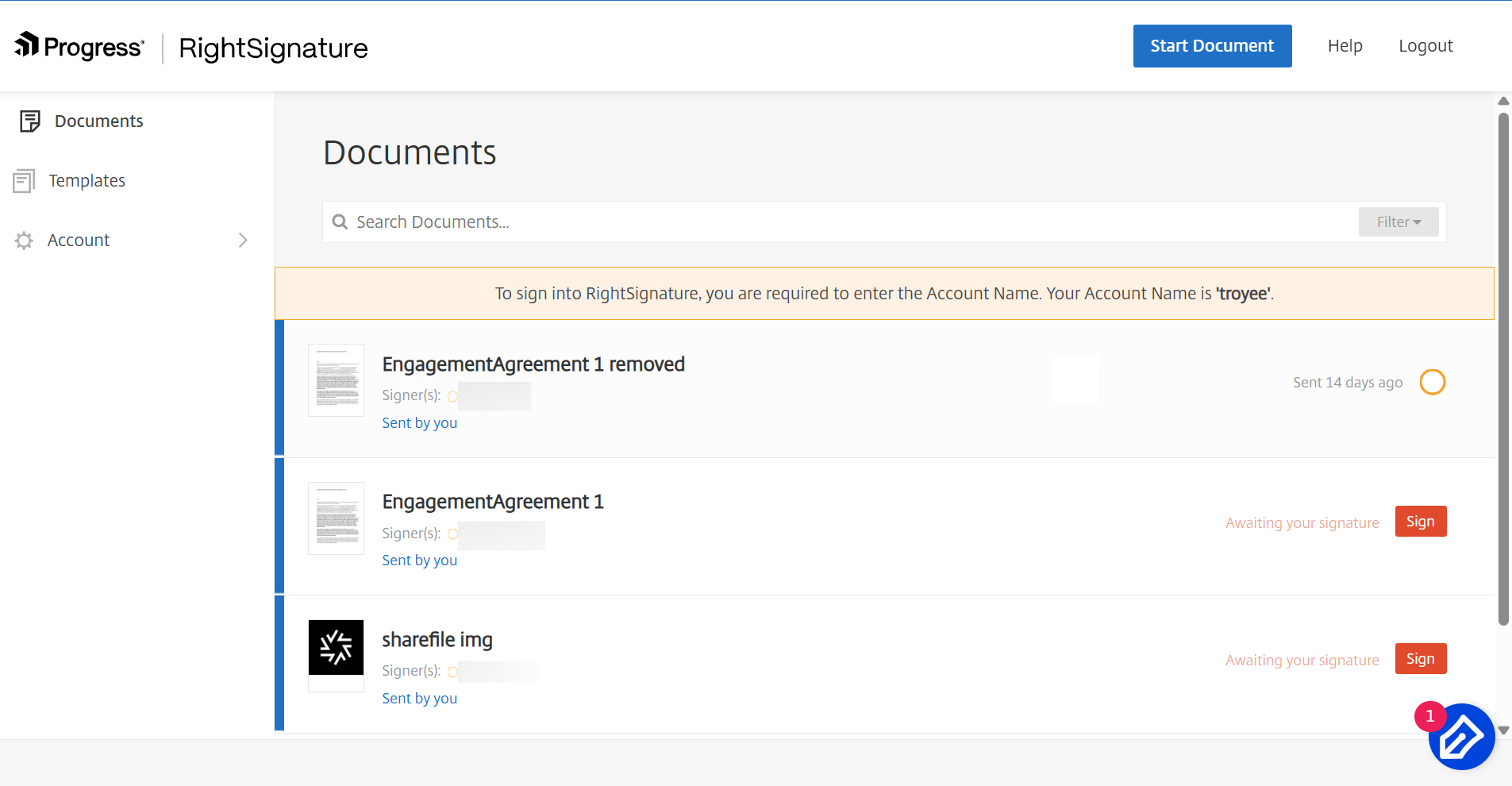The height and width of the screenshot is (786, 1512).
Task: Click Start Document button
Action: coord(1212,46)
